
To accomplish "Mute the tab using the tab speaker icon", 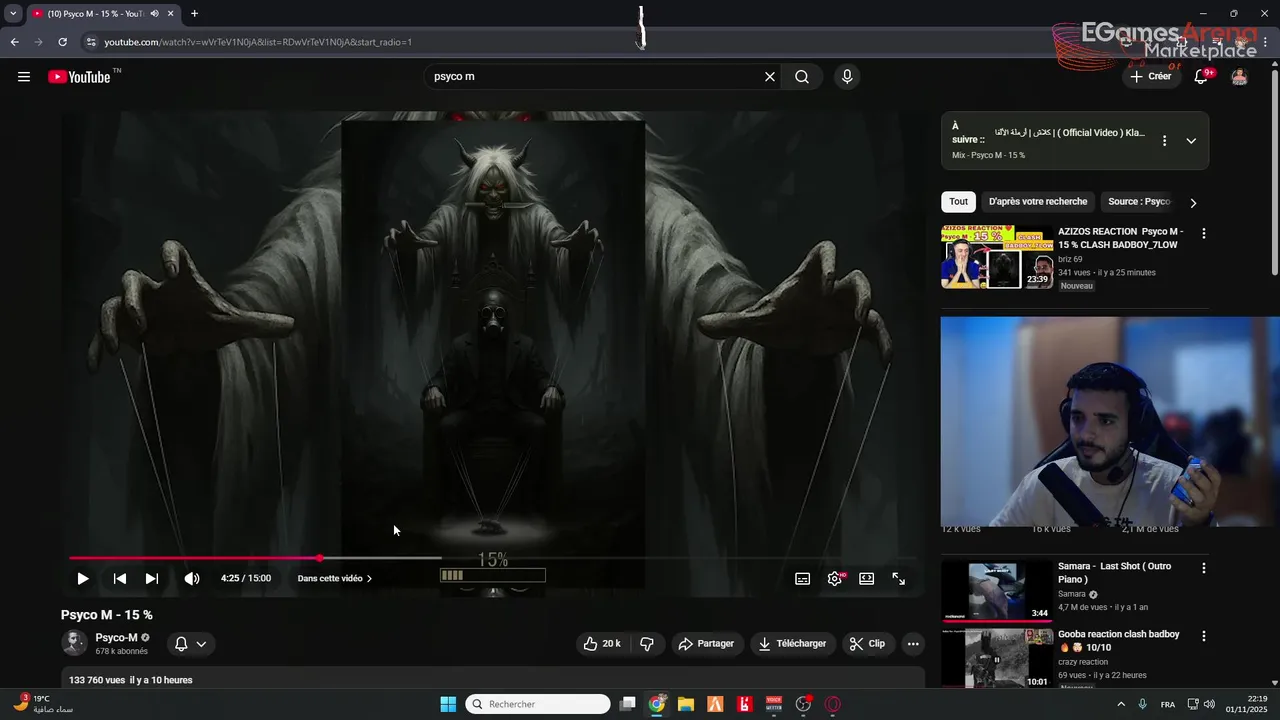I will click(154, 14).
